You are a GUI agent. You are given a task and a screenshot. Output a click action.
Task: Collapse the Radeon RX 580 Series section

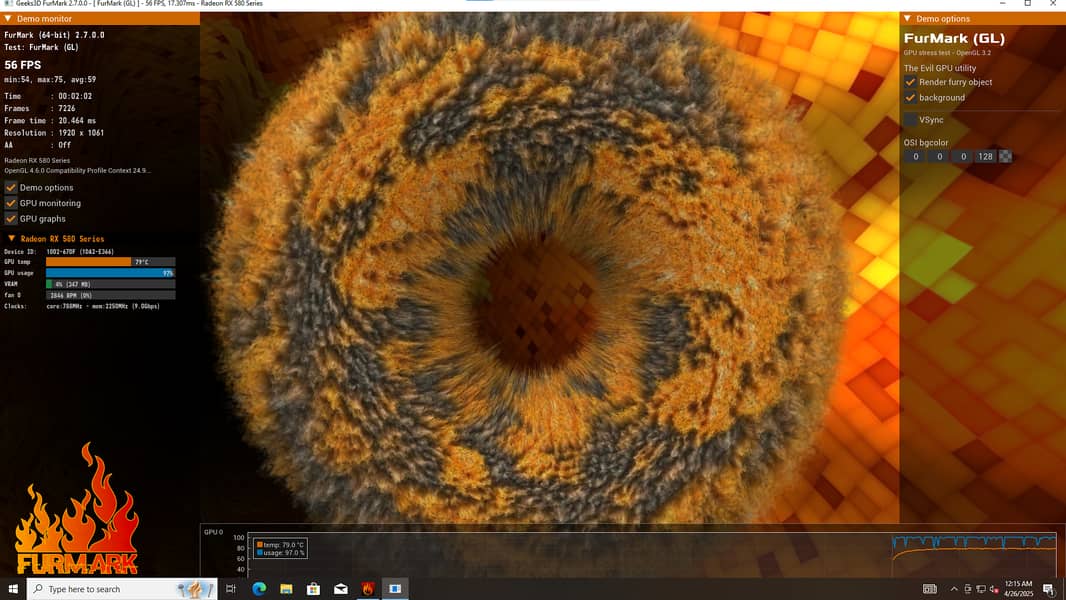click(12, 239)
